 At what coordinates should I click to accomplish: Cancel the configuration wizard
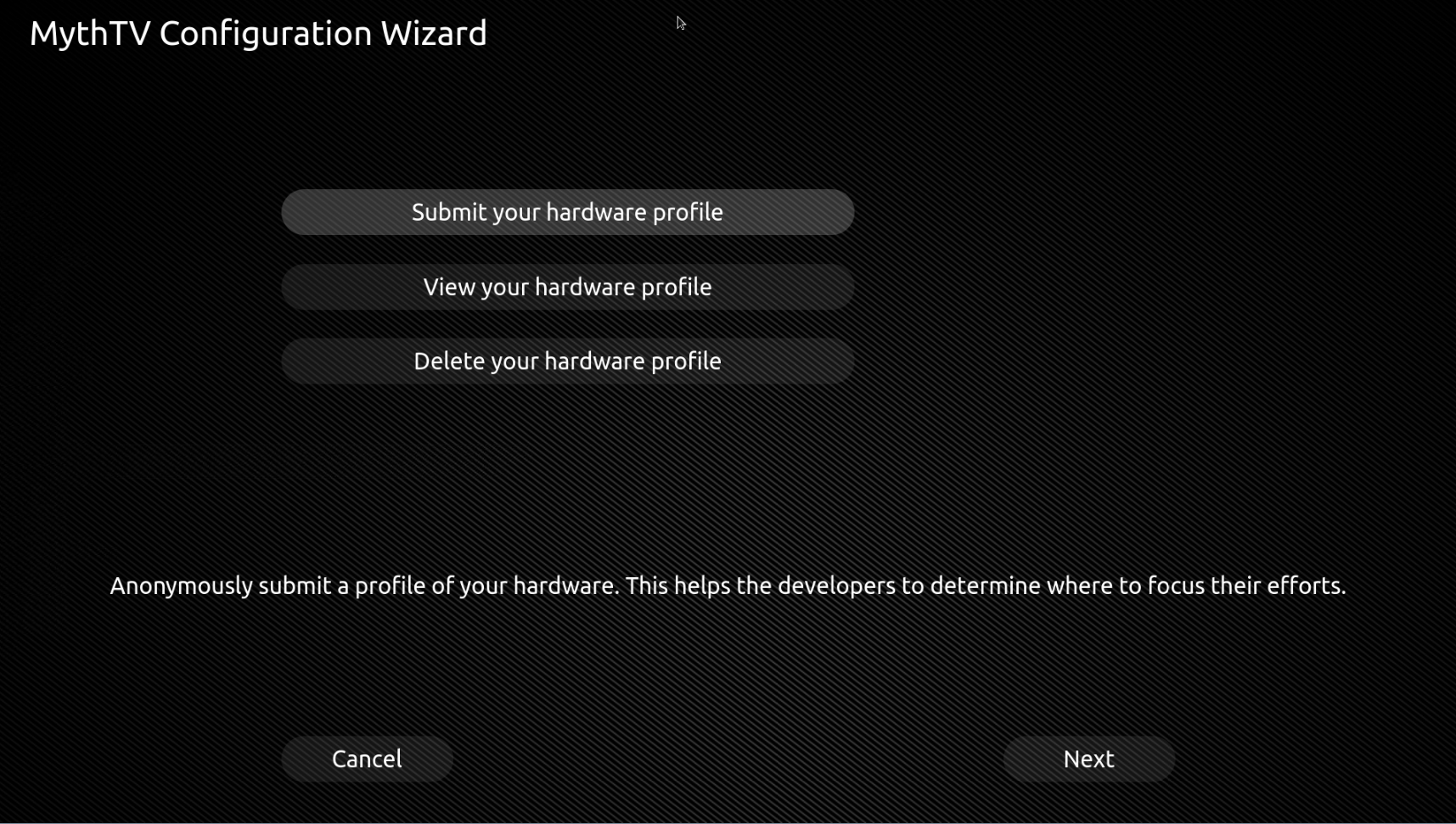click(367, 759)
